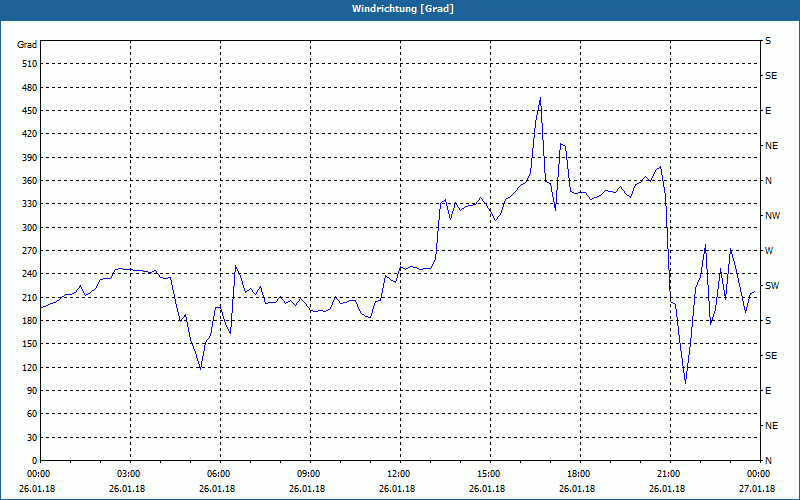Image resolution: width=800 pixels, height=500 pixels.
Task: Click the 15:00 time label
Action: tap(490, 474)
